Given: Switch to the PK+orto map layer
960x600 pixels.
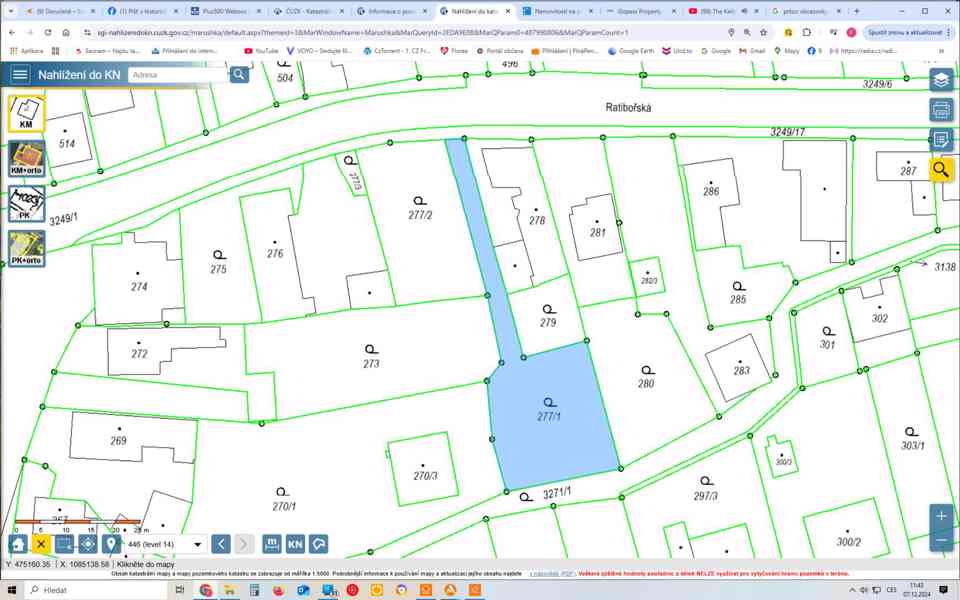Looking at the screenshot, I should (x=26, y=249).
